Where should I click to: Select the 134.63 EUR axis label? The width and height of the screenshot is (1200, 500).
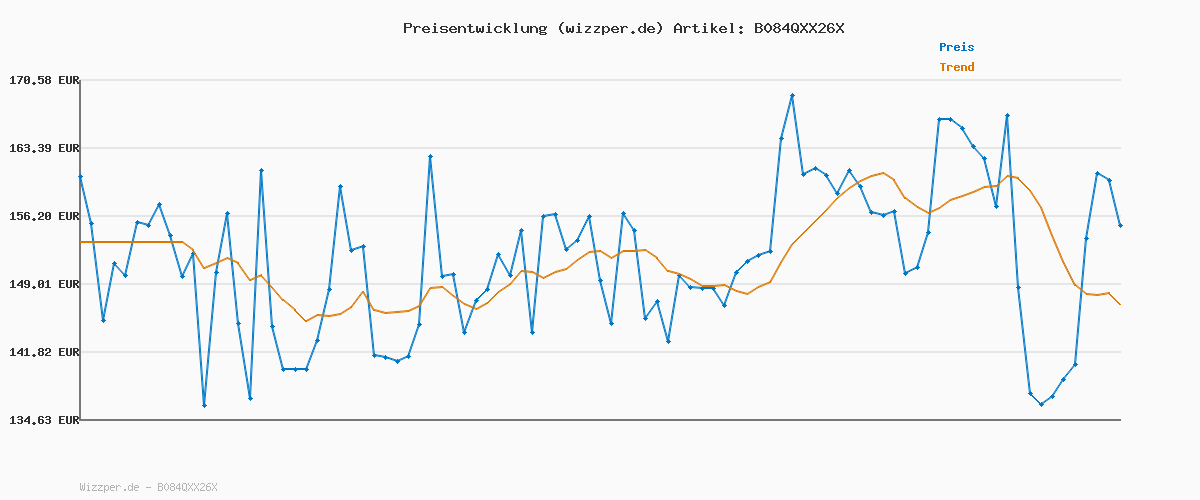pos(44,420)
